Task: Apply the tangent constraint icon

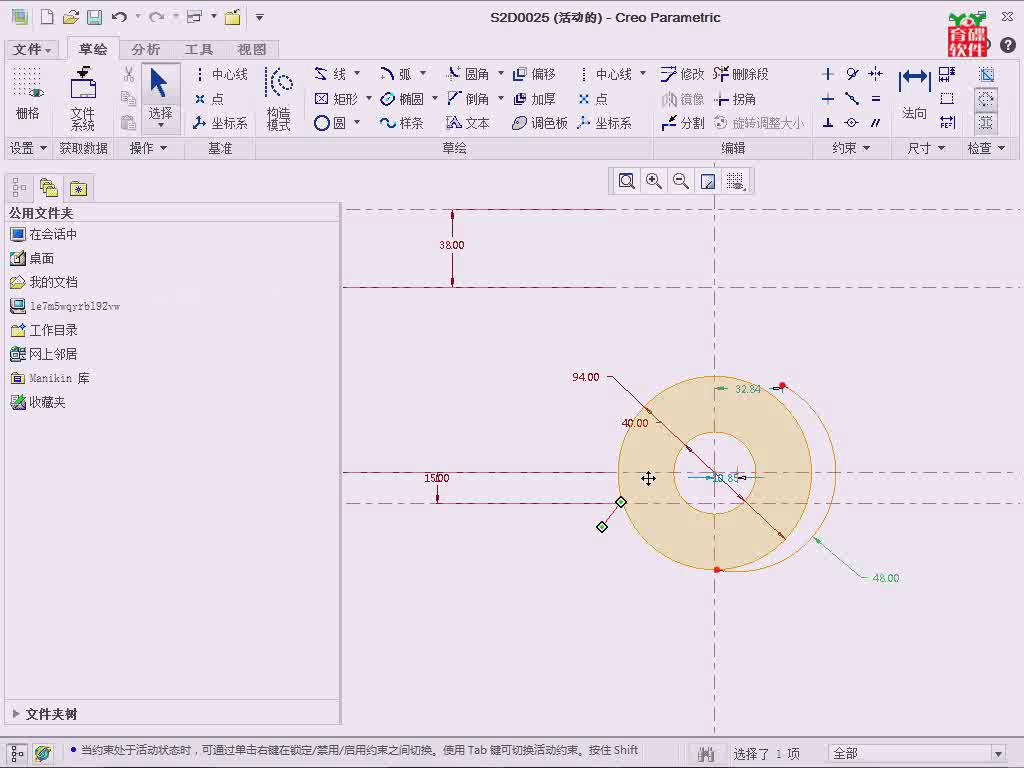Action: pos(852,74)
